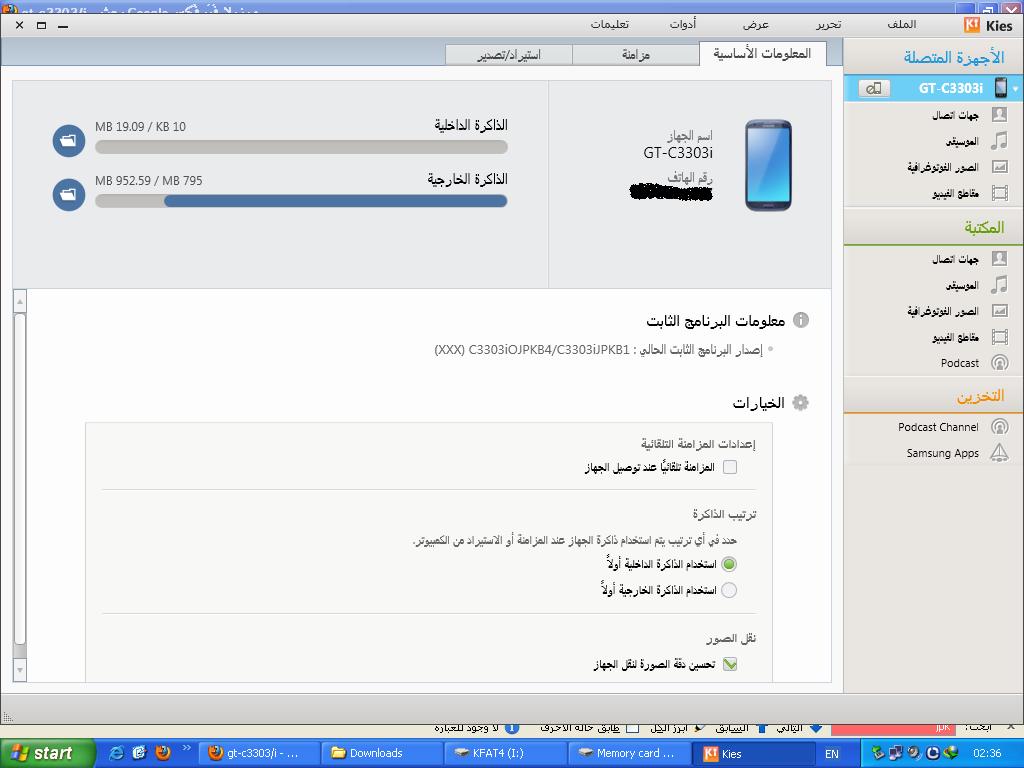Switch to Downloads taskbar window
The image size is (1024, 768).
[x=381, y=753]
